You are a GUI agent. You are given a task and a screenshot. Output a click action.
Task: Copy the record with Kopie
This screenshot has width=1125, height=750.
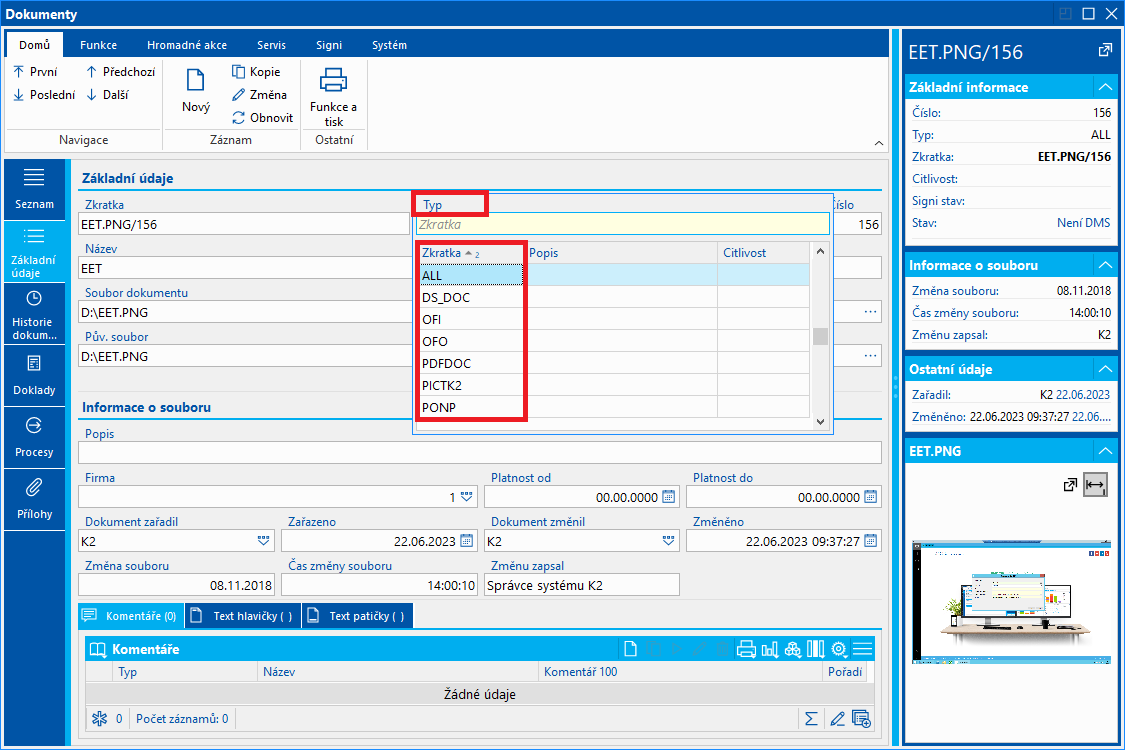256,72
